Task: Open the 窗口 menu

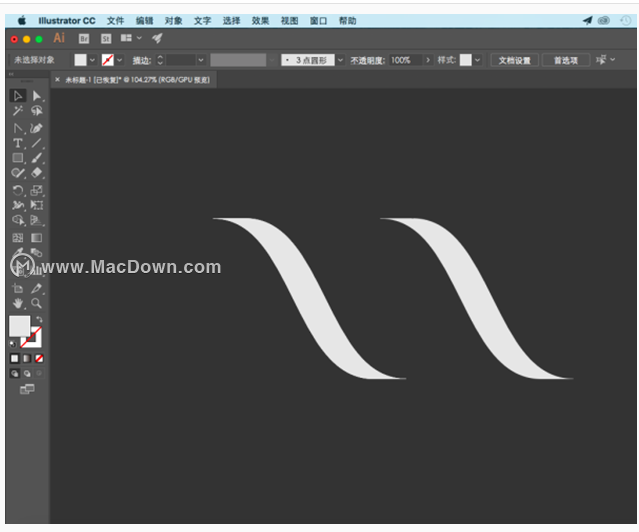Action: click(318, 21)
